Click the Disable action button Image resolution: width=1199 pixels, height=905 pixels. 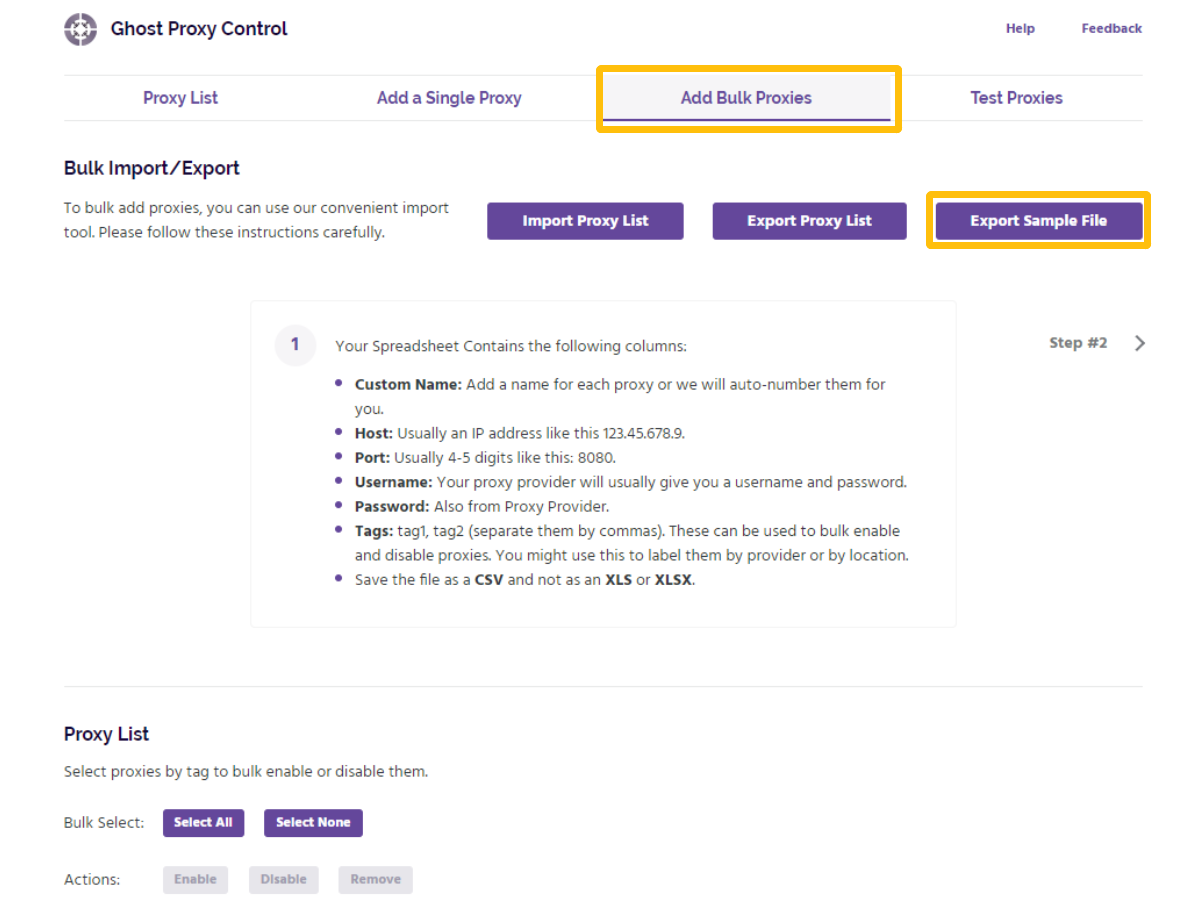click(x=283, y=880)
